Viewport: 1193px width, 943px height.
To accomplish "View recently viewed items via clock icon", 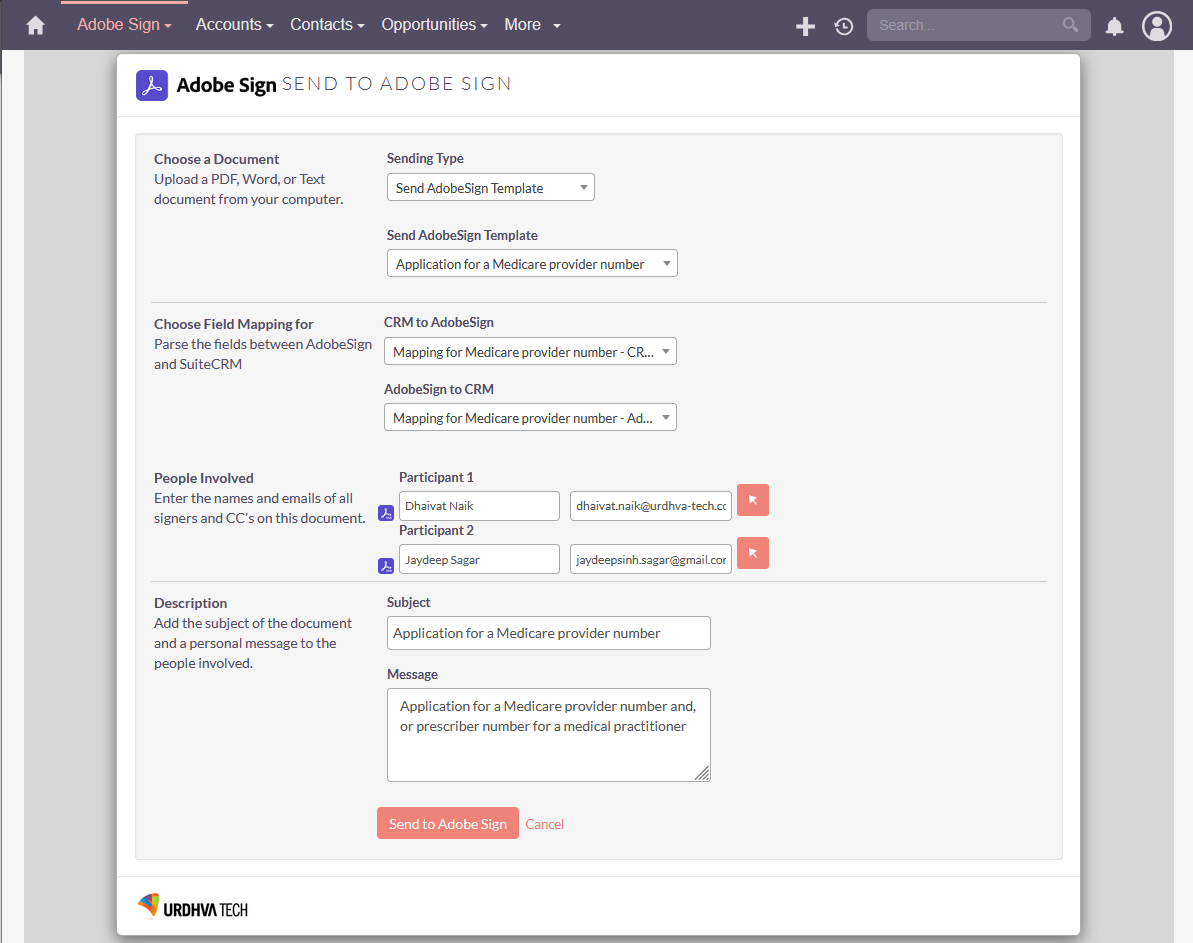I will [x=843, y=26].
